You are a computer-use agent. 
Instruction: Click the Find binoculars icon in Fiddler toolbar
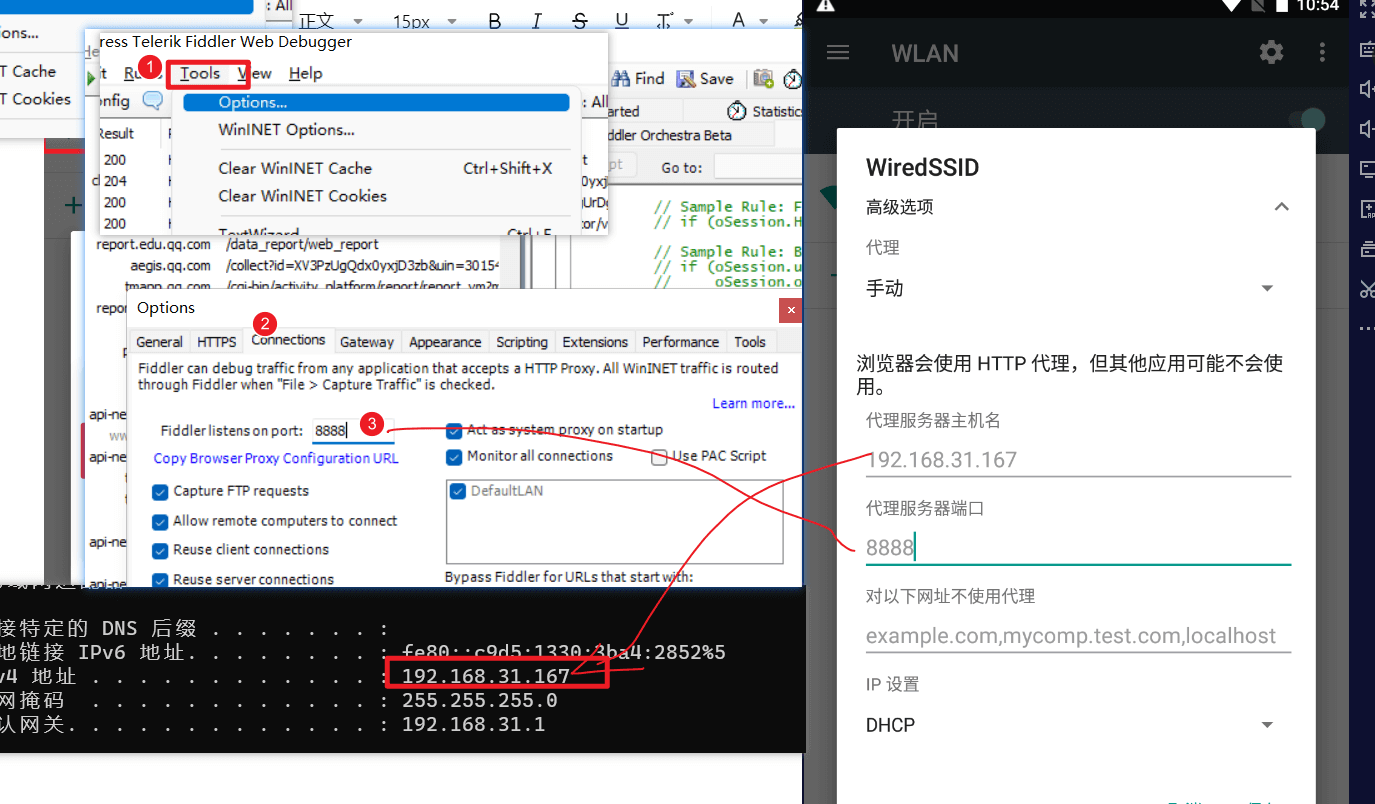[x=622, y=78]
